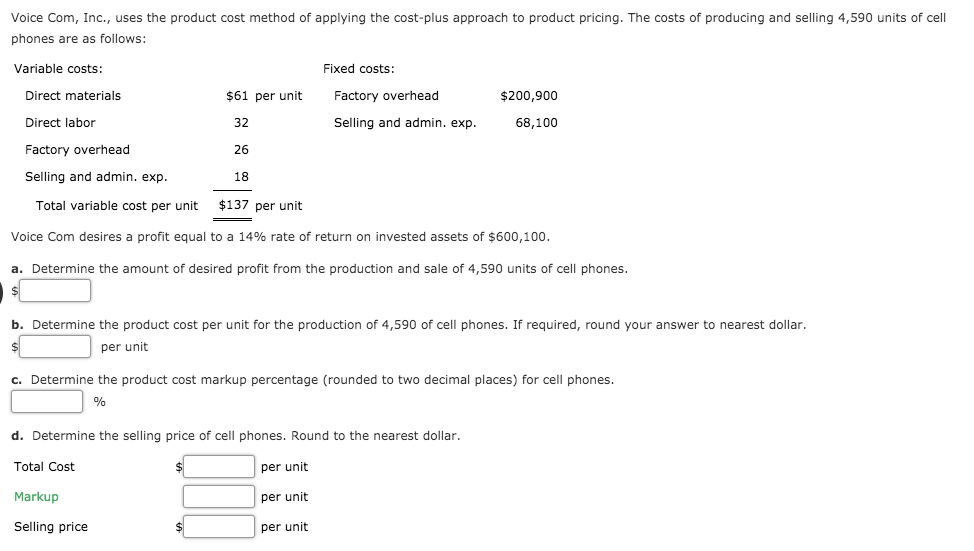
Task: Click the percent sign beside the markup field
Action: coord(99,402)
